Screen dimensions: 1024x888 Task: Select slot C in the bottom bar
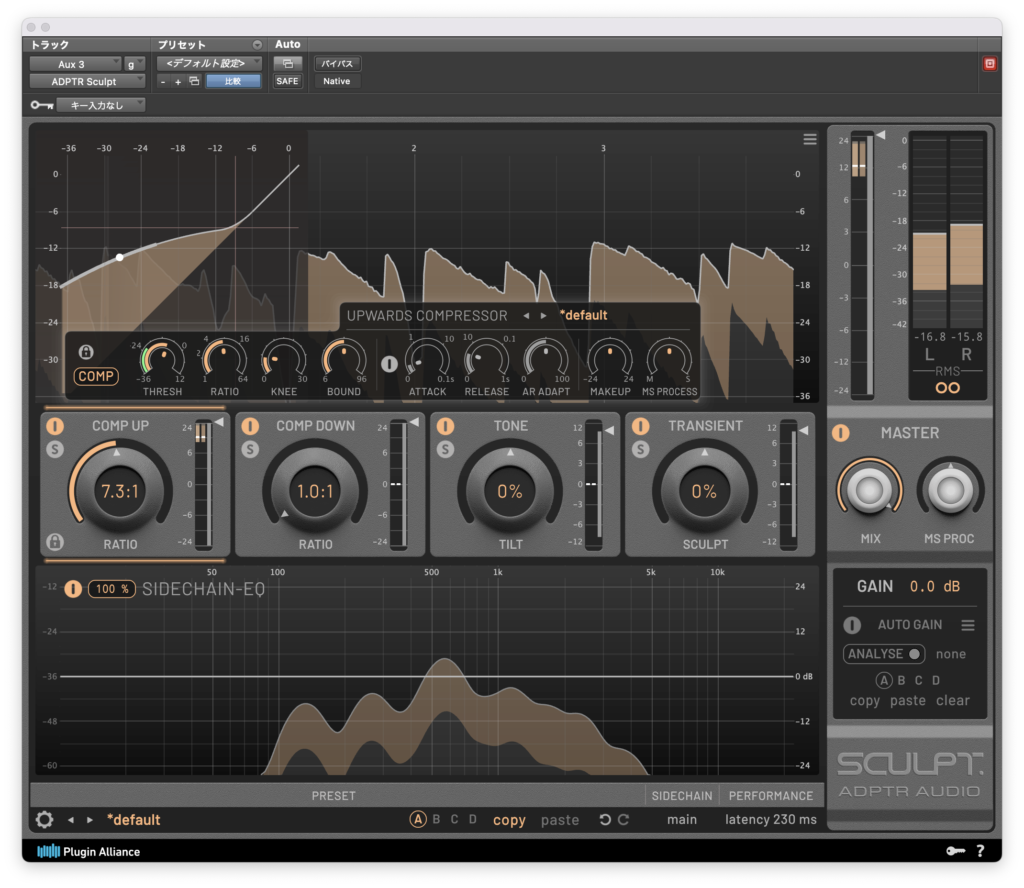[x=455, y=819]
